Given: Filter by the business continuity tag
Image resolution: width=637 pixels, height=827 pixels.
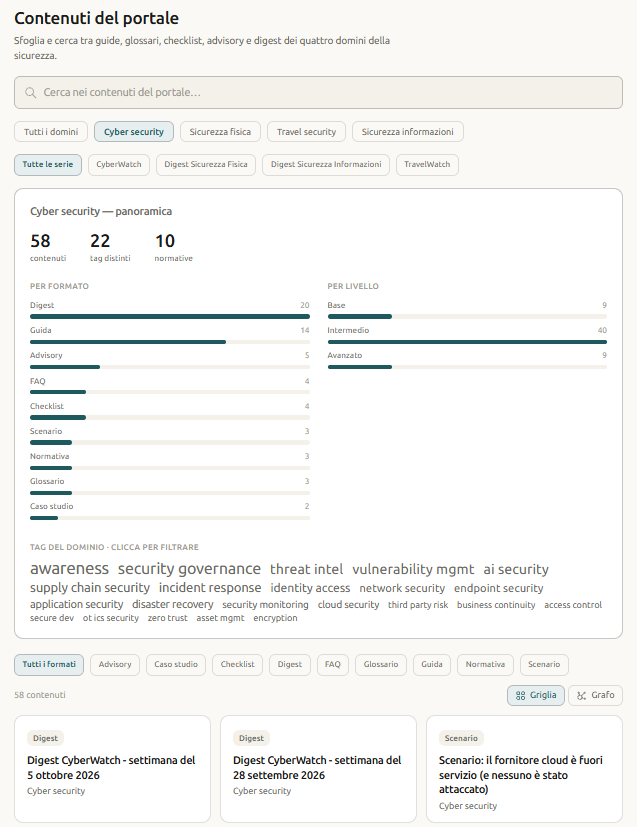Looking at the screenshot, I should click(x=496, y=605).
